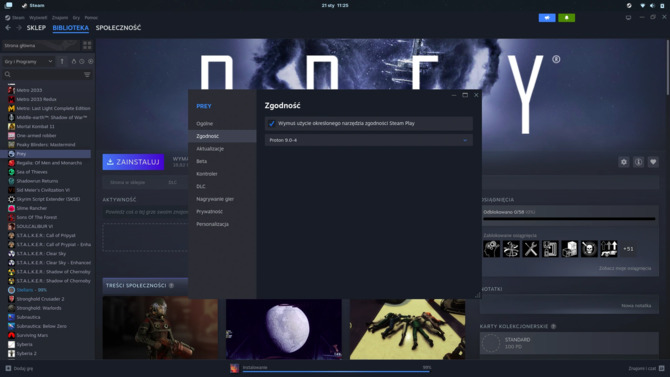Click the skull achievement icon
The height and width of the screenshot is (377, 670).
589,249
